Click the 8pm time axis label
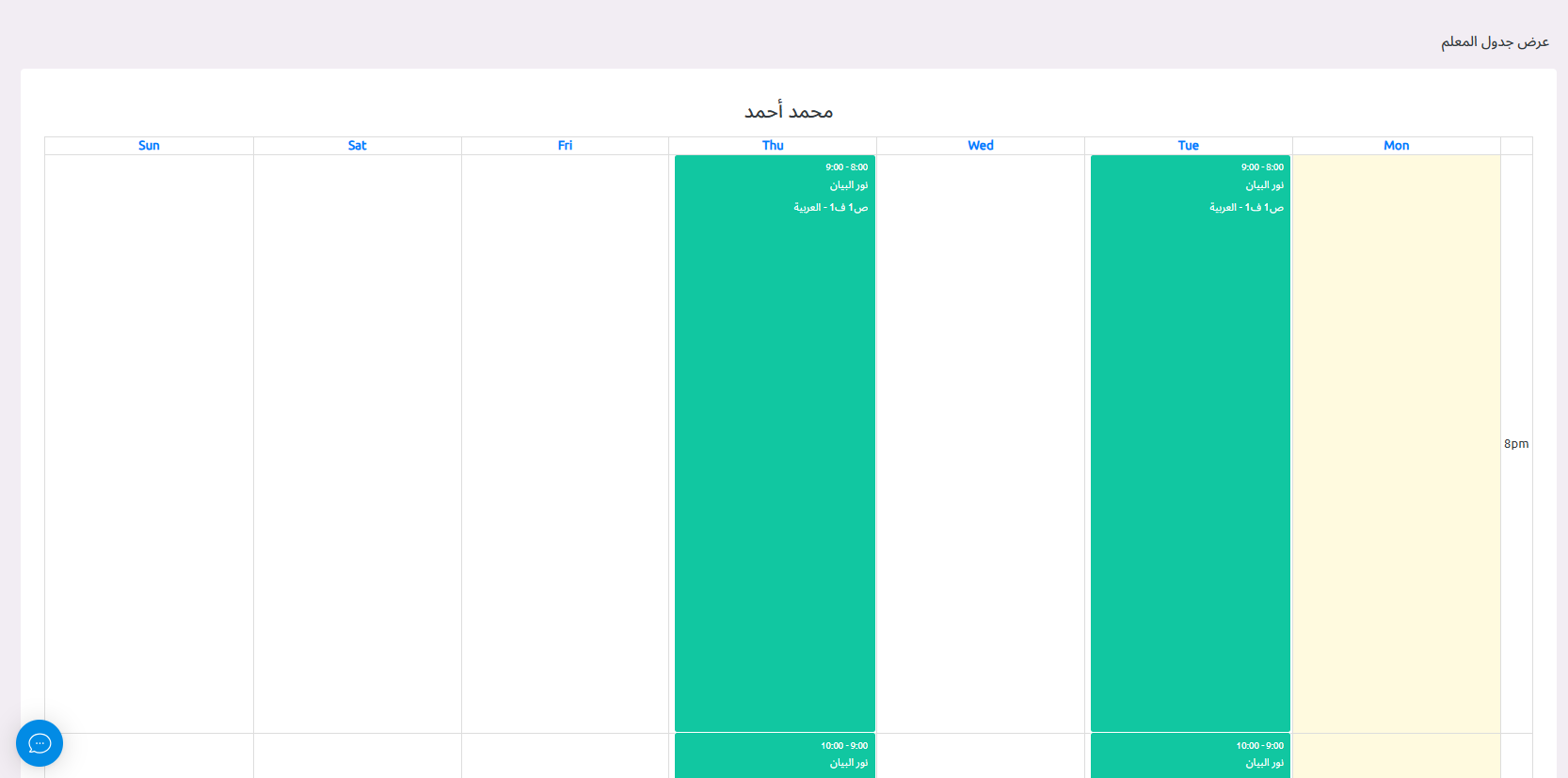The height and width of the screenshot is (778, 1568). (1515, 444)
